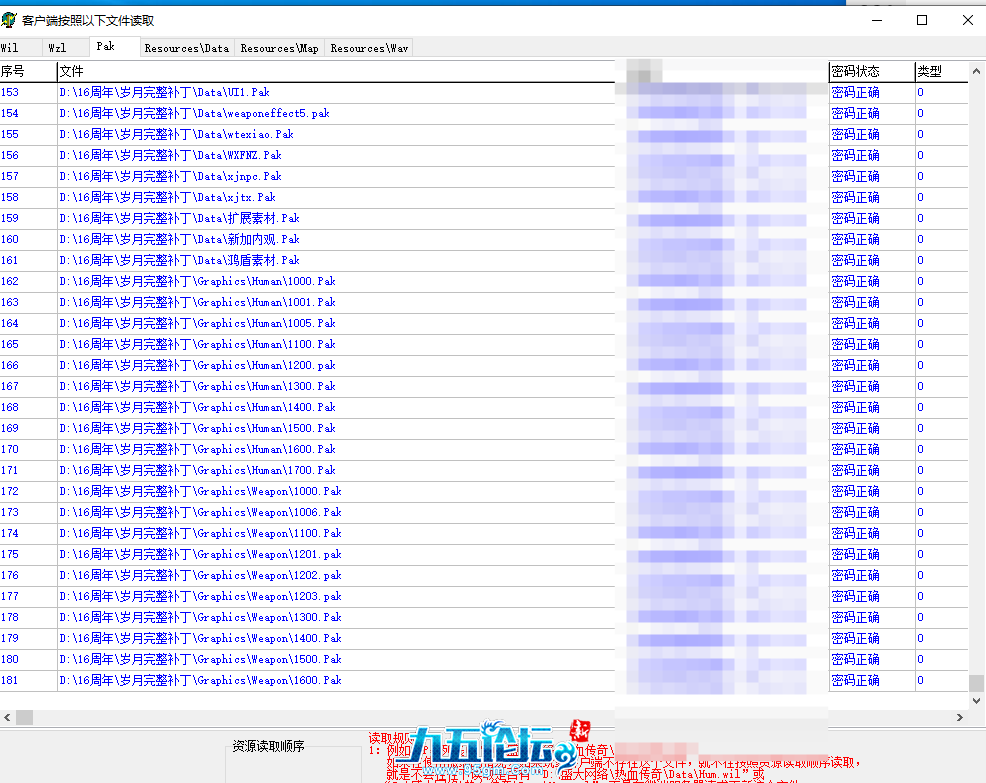The image size is (986, 783).
Task: Click serial number 181 cell
Action: pos(28,680)
